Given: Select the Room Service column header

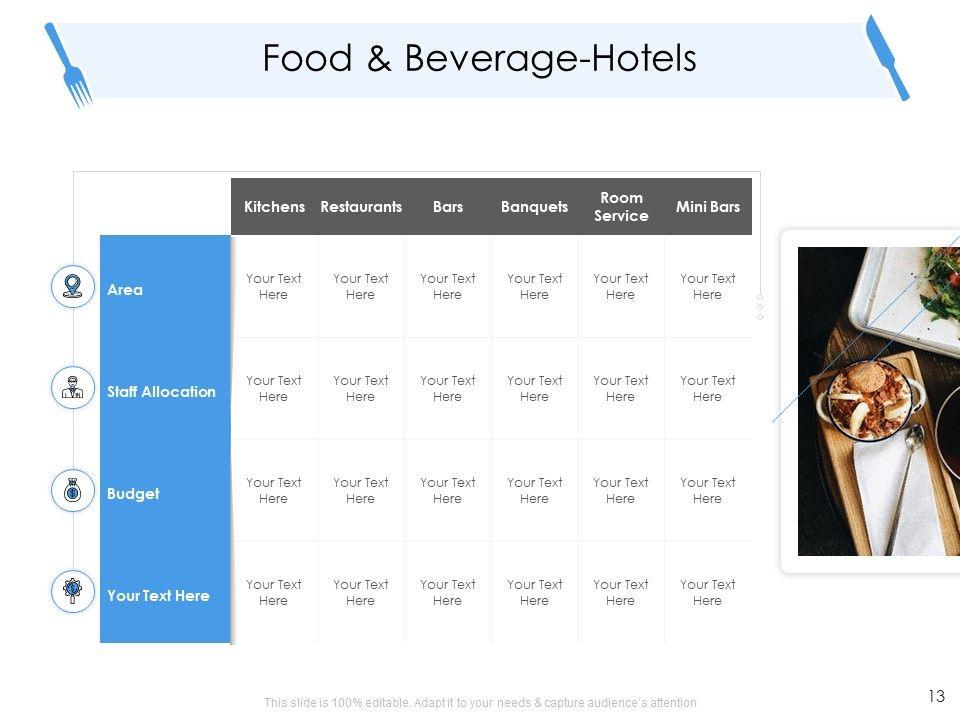Looking at the screenshot, I should tap(621, 207).
